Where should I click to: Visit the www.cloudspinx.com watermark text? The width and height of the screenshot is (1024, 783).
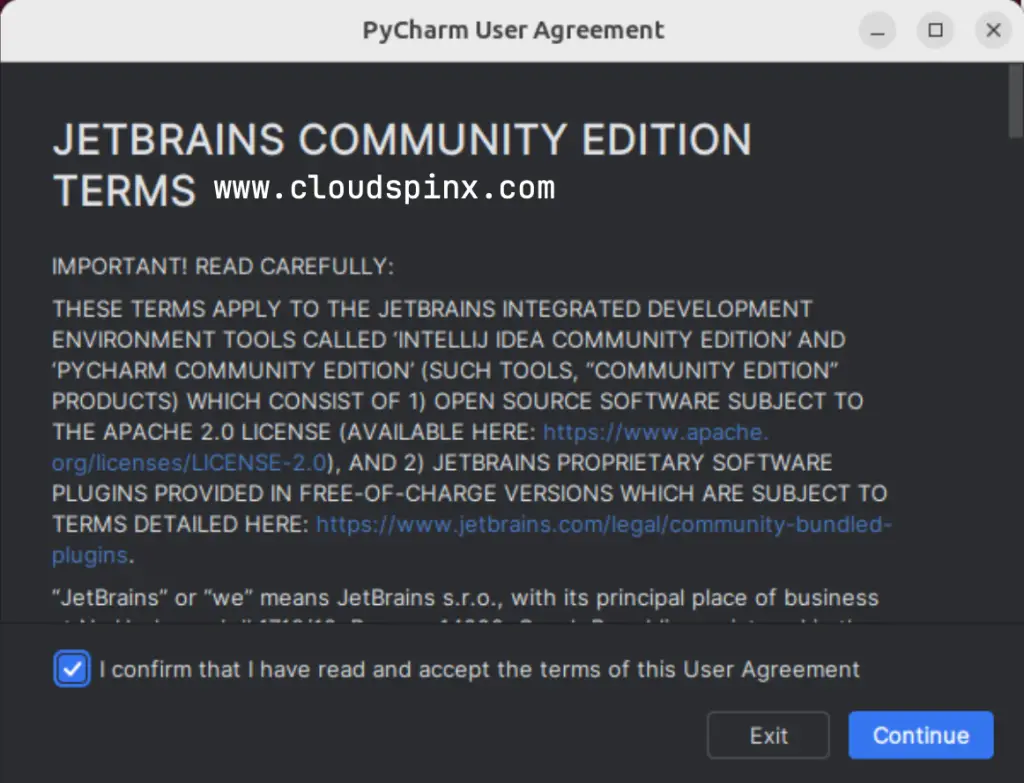pyautogui.click(x=383, y=188)
